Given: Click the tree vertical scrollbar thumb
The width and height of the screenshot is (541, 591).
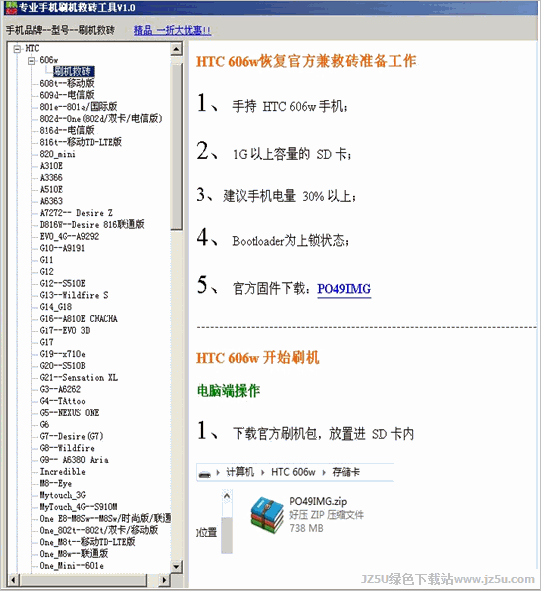Looking at the screenshot, I should (176, 147).
